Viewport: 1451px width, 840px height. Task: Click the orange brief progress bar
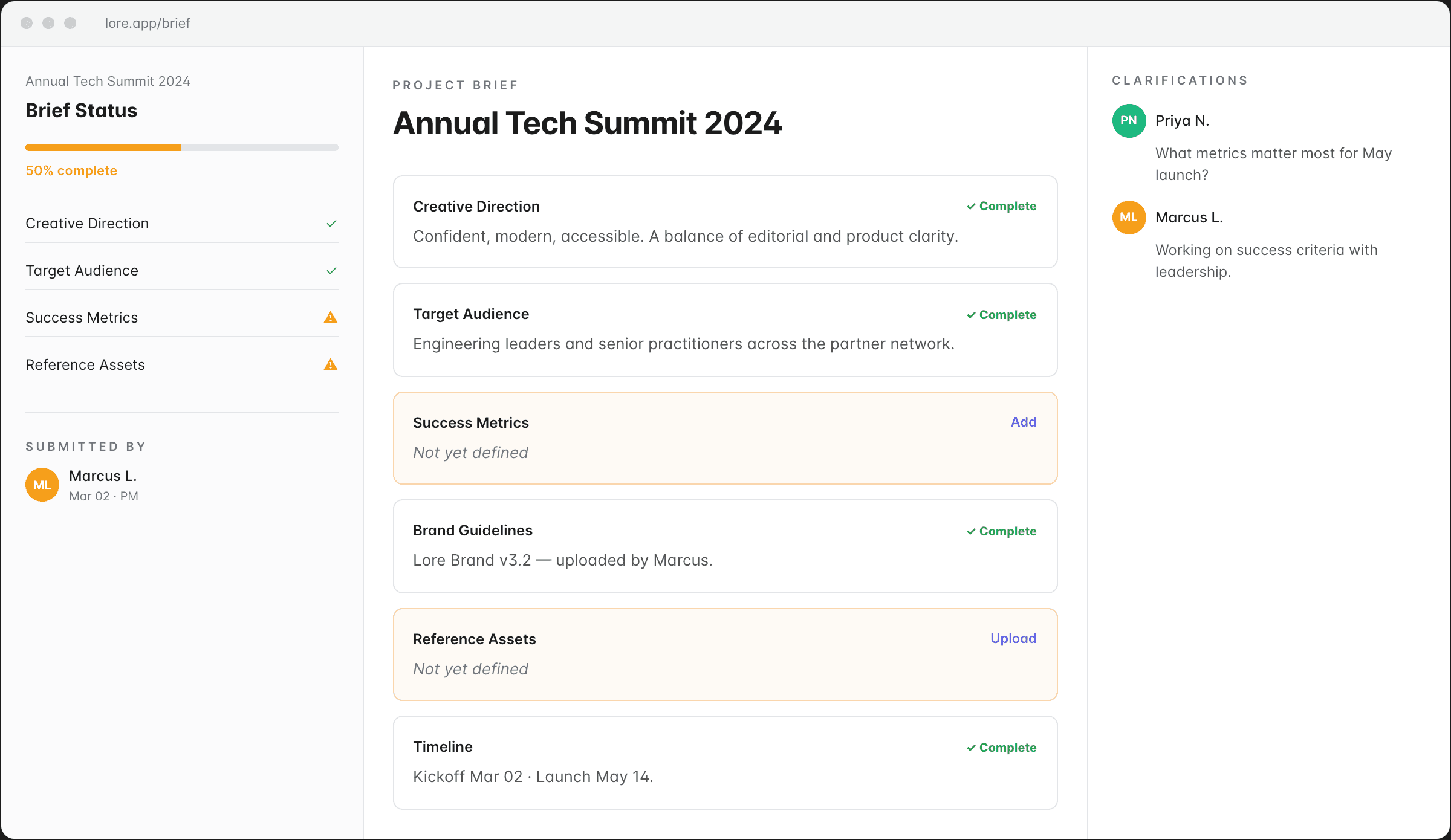(103, 147)
